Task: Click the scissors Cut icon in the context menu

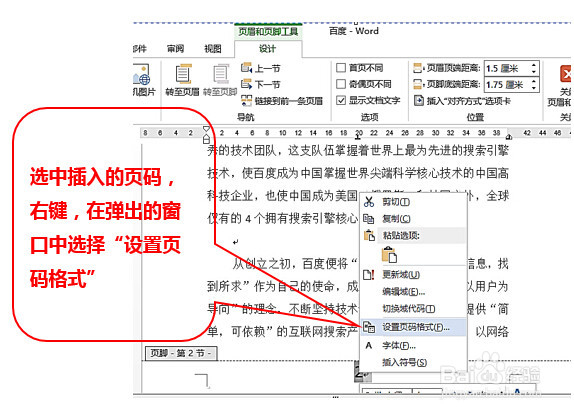Action: (369, 201)
